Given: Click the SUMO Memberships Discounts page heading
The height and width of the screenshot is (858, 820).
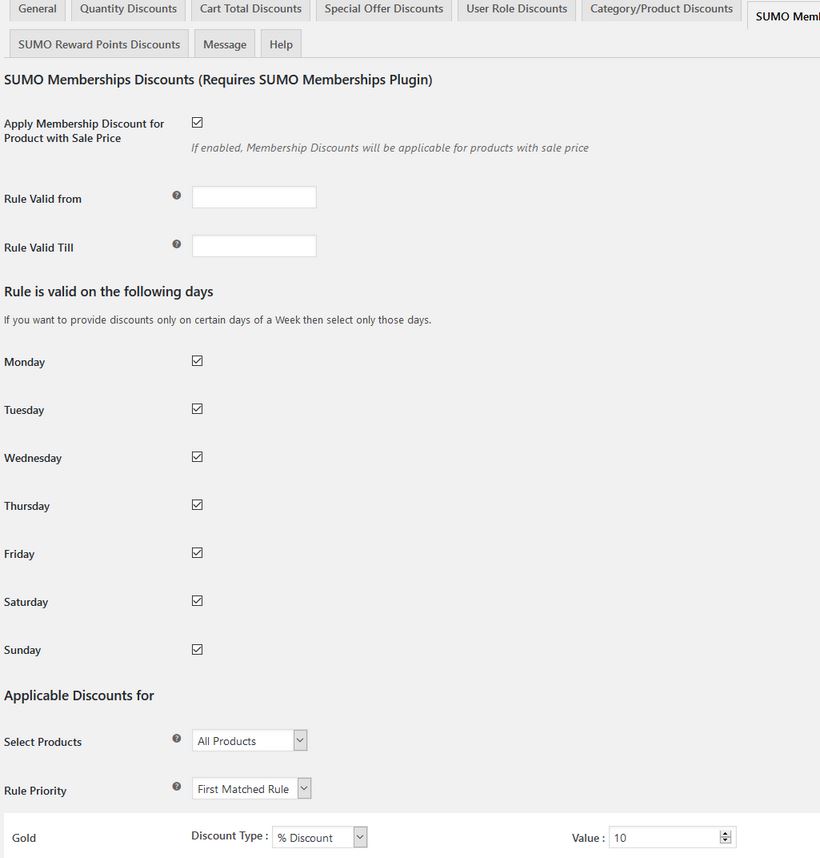Looking at the screenshot, I should tap(218, 80).
